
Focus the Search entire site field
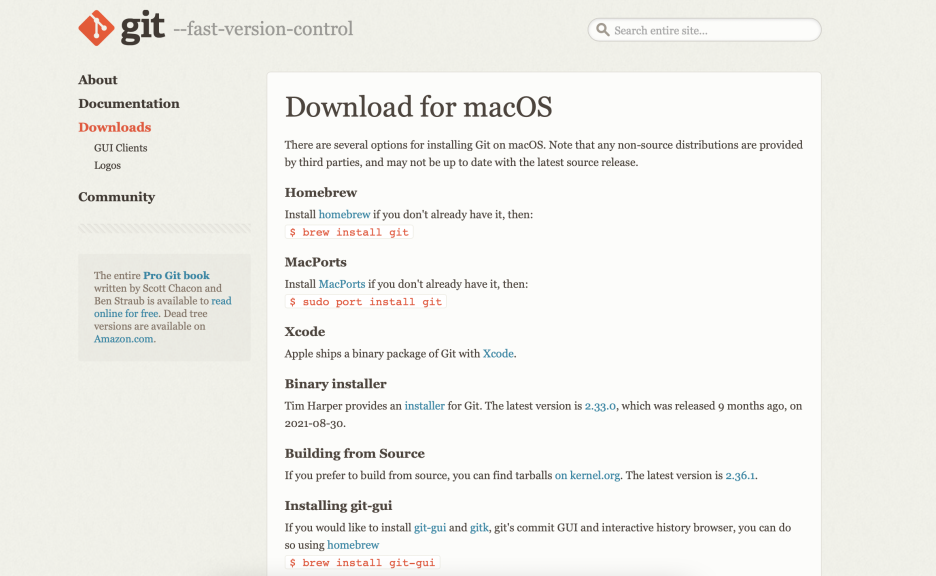click(704, 30)
